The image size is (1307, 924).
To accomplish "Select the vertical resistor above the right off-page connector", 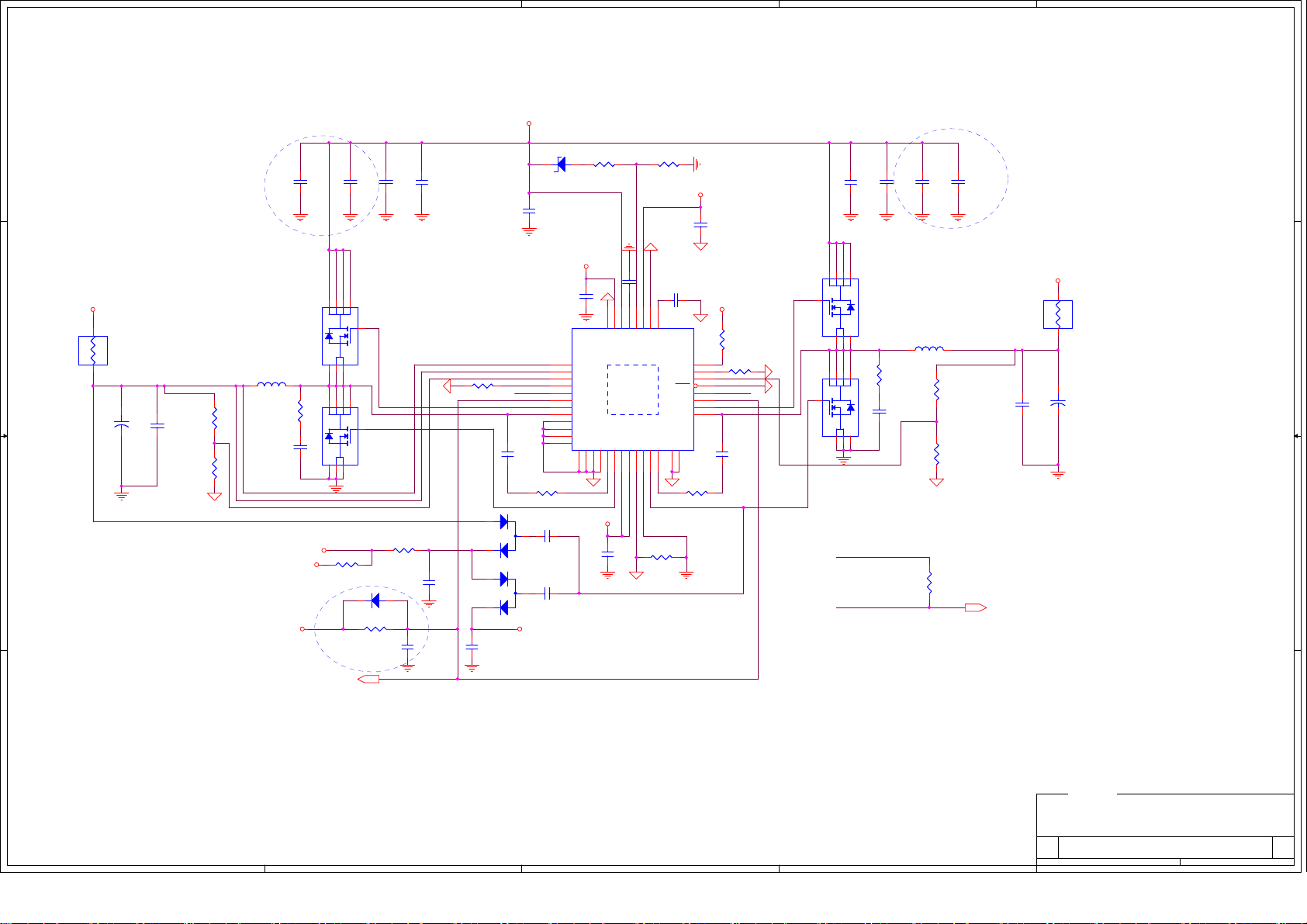I will click(x=929, y=583).
